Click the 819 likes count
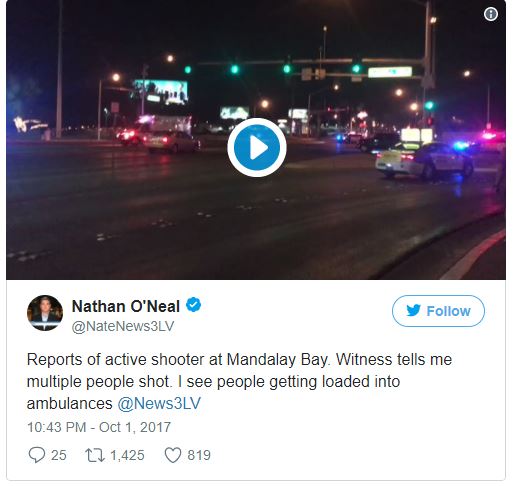The width and height of the screenshot is (514, 487). click(x=199, y=455)
